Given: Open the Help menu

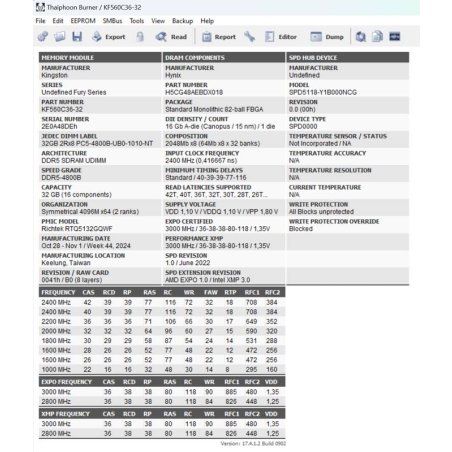Looking at the screenshot, I should [x=207, y=21].
